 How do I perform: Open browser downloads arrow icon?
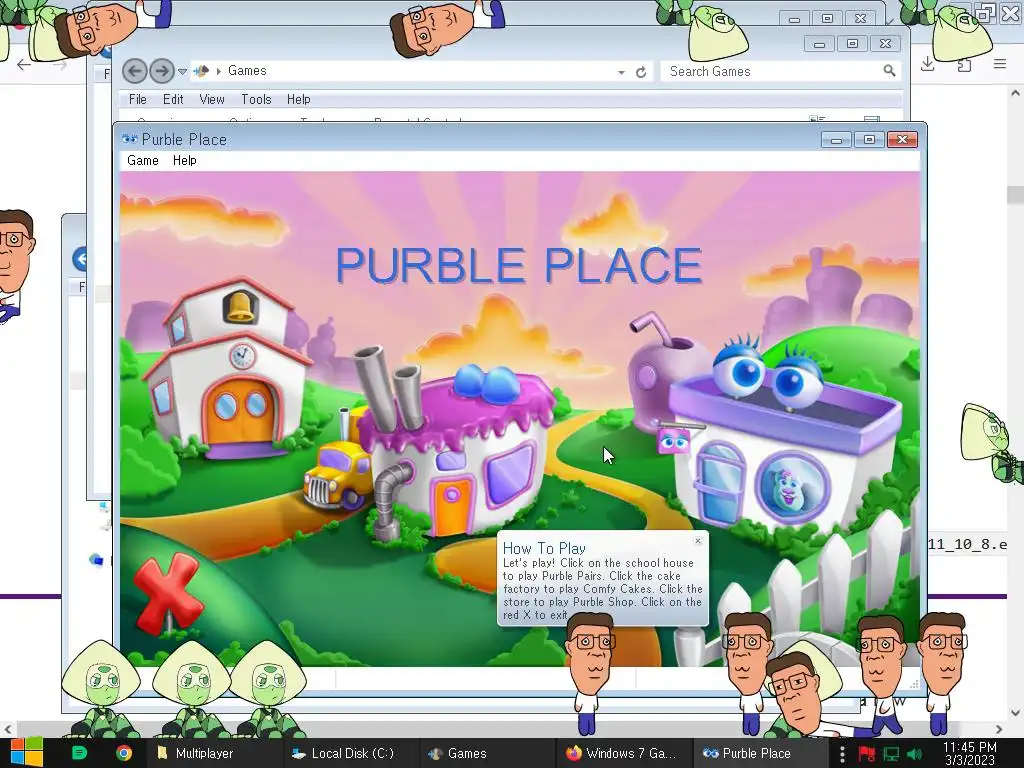coord(927,64)
